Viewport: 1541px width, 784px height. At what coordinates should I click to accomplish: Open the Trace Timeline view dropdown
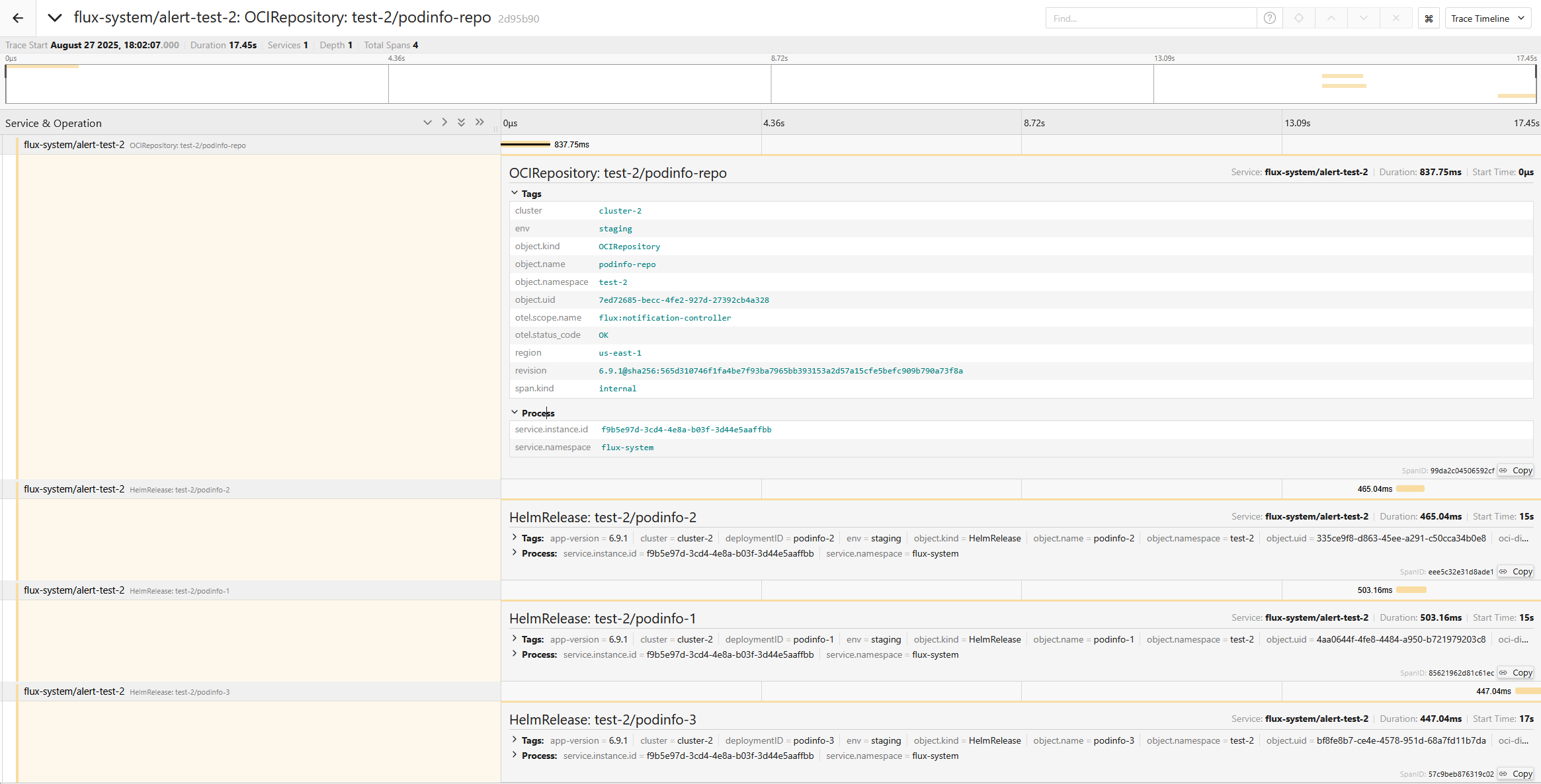tap(1487, 19)
